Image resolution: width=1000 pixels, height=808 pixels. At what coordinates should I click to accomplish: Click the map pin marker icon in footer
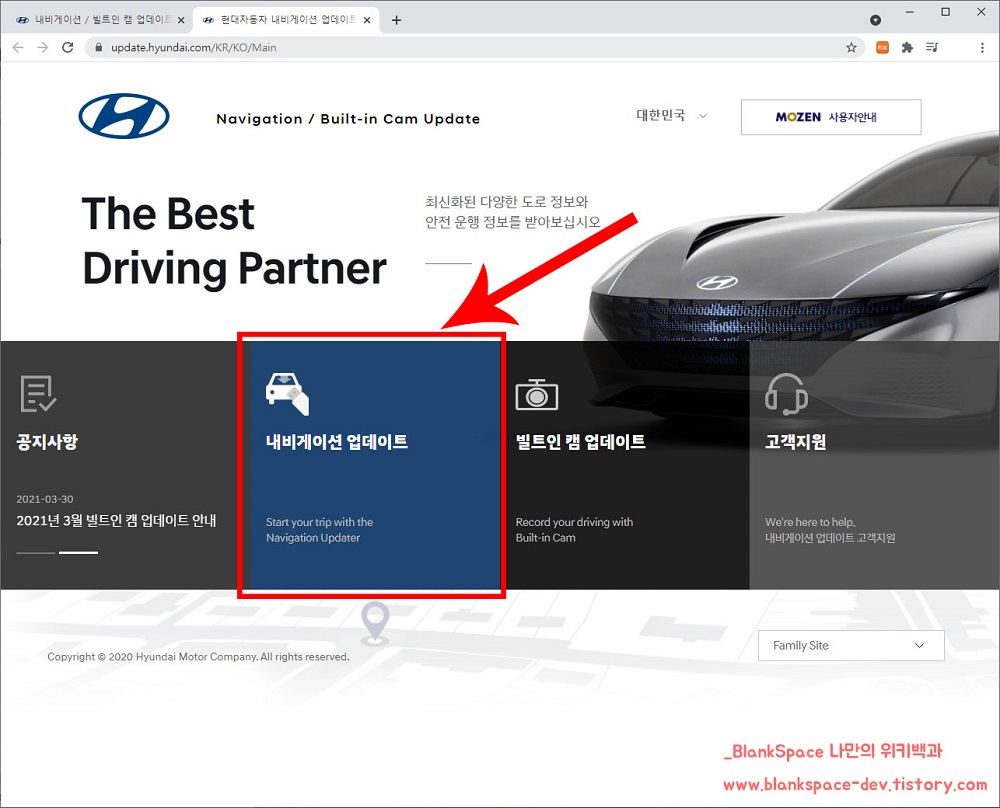click(x=375, y=622)
